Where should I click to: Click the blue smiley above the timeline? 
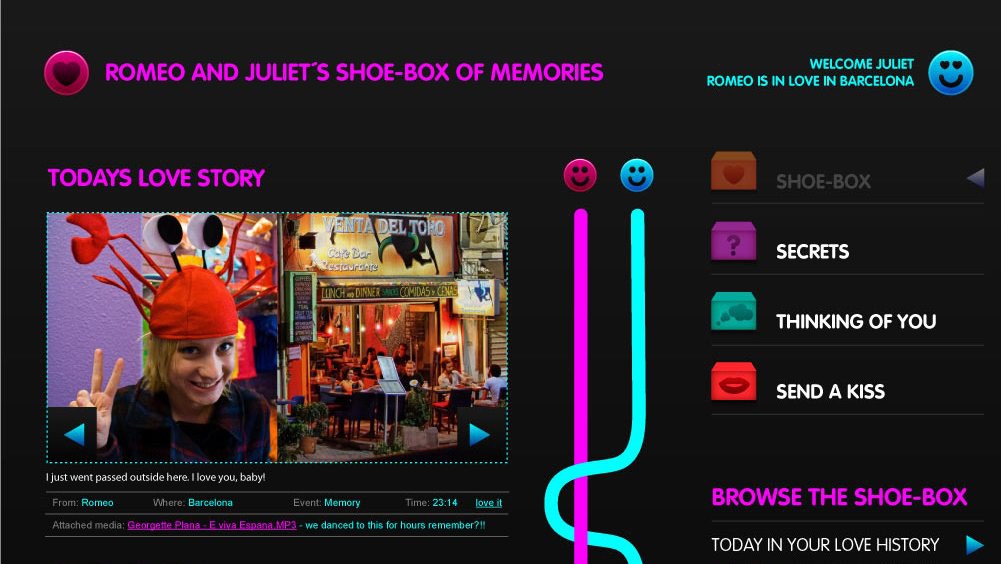point(636,175)
